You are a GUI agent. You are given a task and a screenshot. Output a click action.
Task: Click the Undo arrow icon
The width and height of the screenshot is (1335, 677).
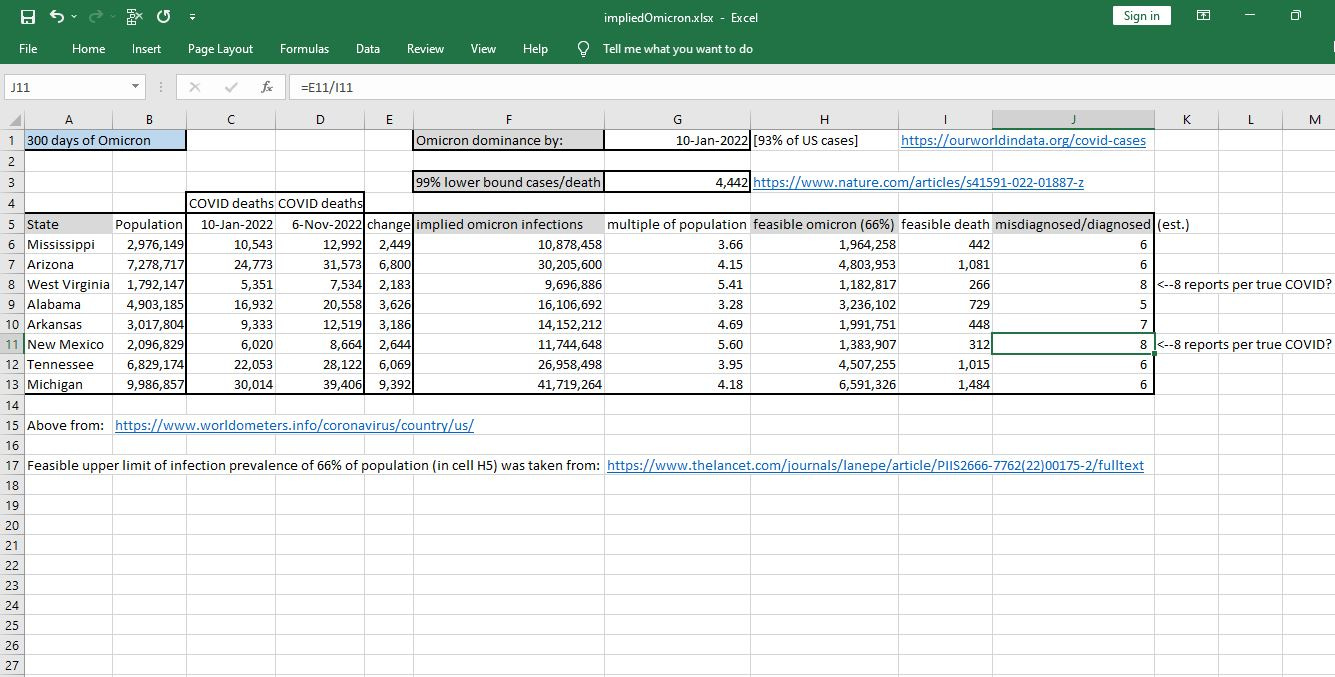(x=57, y=16)
